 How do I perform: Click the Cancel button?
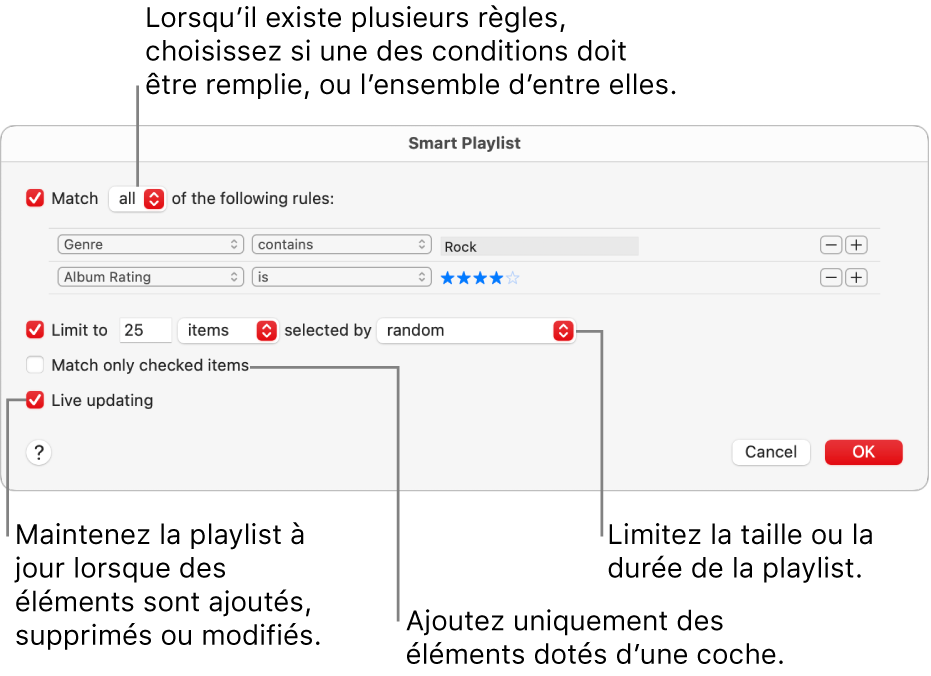pyautogui.click(x=770, y=452)
